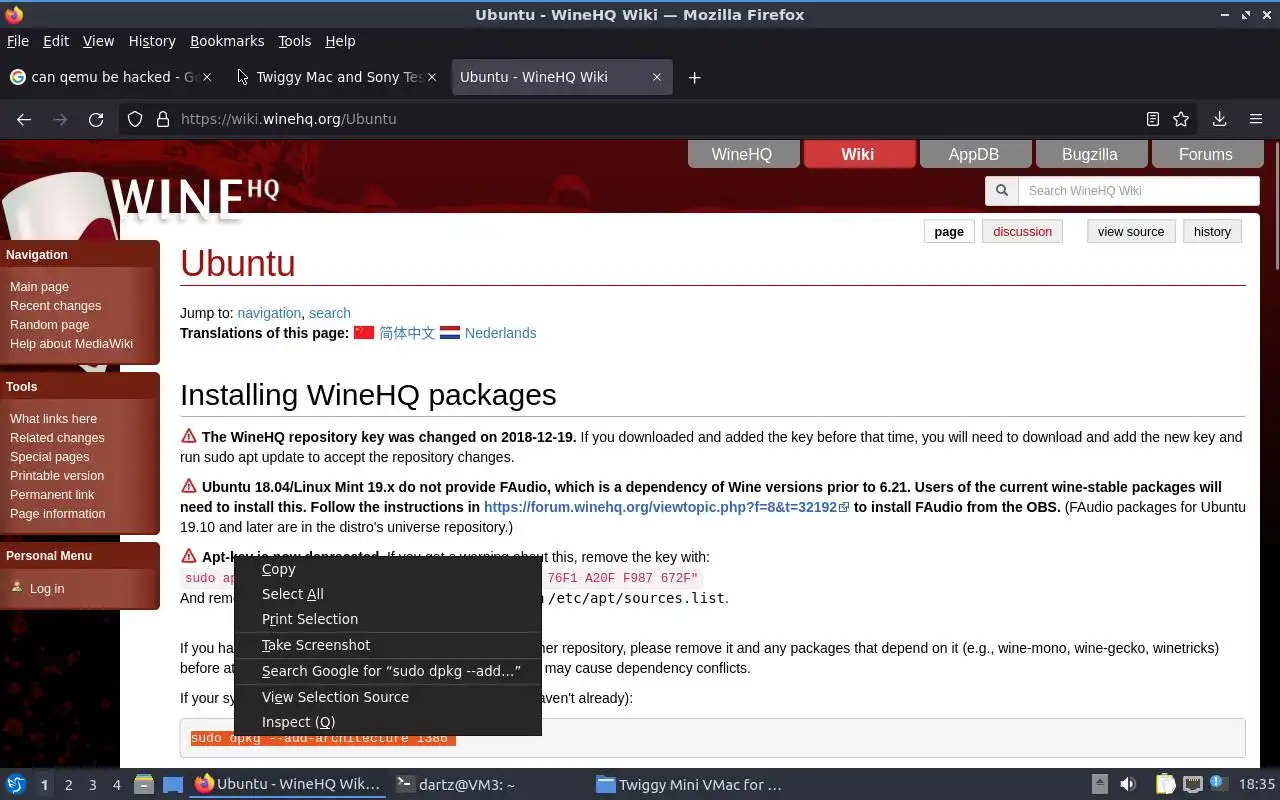Click the removable media eject tray icon

[x=1099, y=784]
